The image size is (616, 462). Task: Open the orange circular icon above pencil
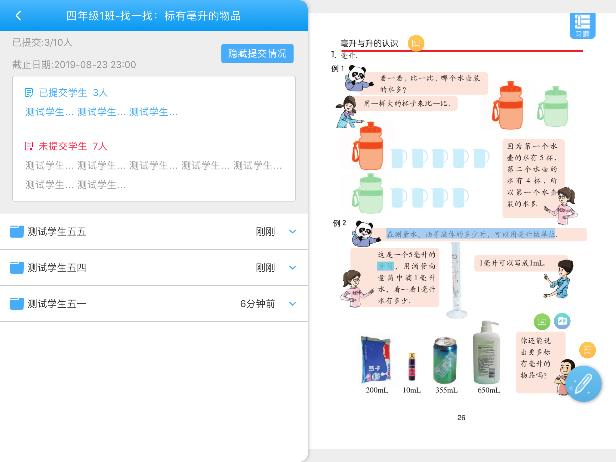(588, 350)
